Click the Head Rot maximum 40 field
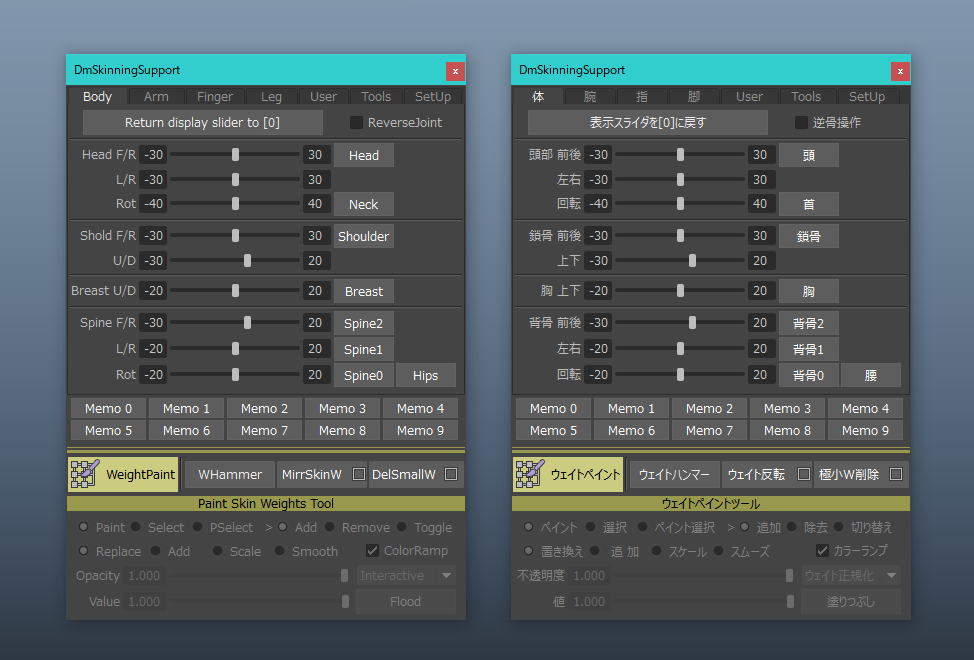Image resolution: width=974 pixels, height=660 pixels. [x=316, y=204]
